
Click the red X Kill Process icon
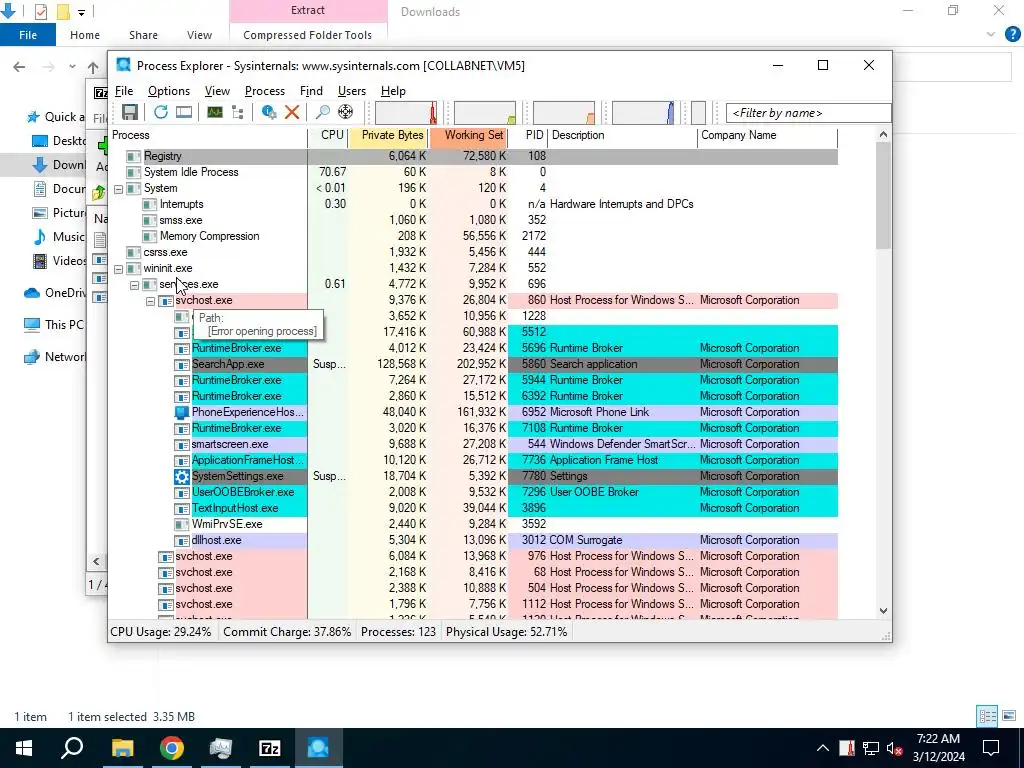[x=292, y=112]
